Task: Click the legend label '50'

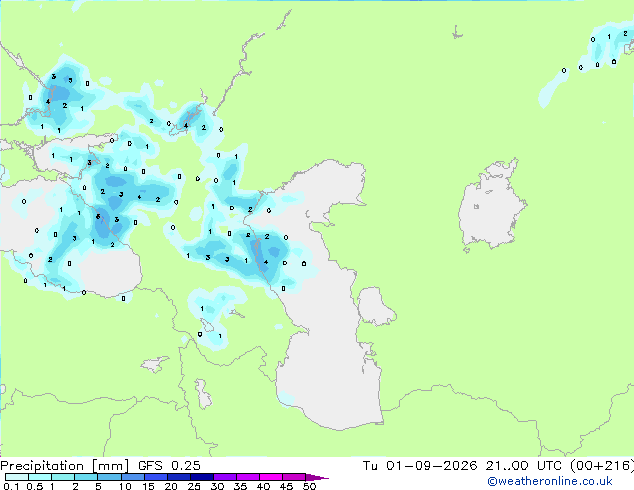Action: click(x=309, y=486)
